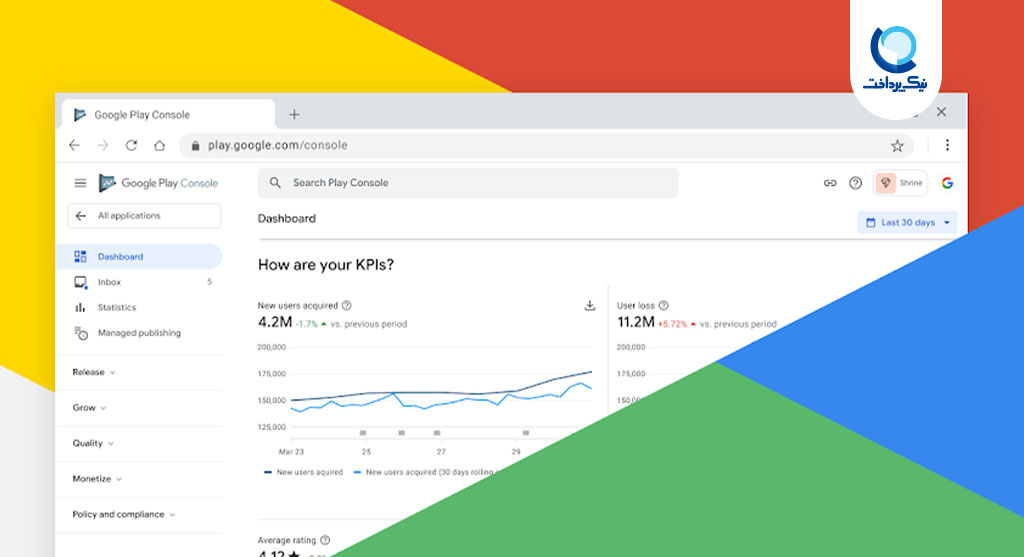Click the Dashboard grid icon in sidebar
The image size is (1024, 557).
tap(80, 257)
